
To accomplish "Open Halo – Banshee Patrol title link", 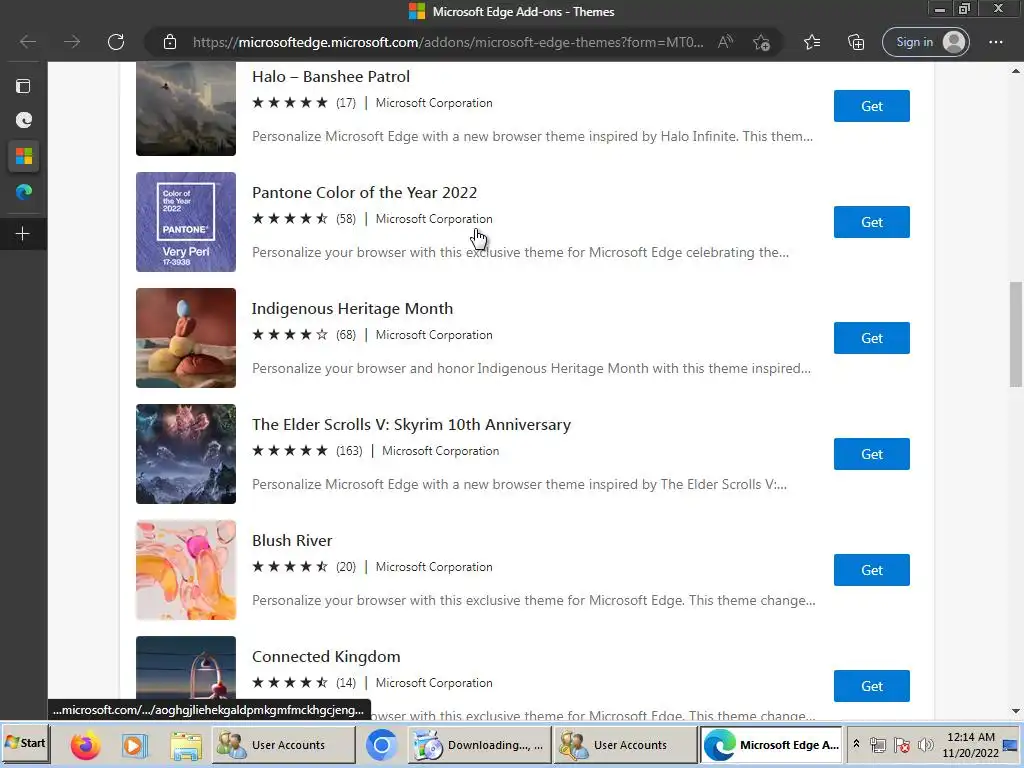I will pyautogui.click(x=331, y=76).
